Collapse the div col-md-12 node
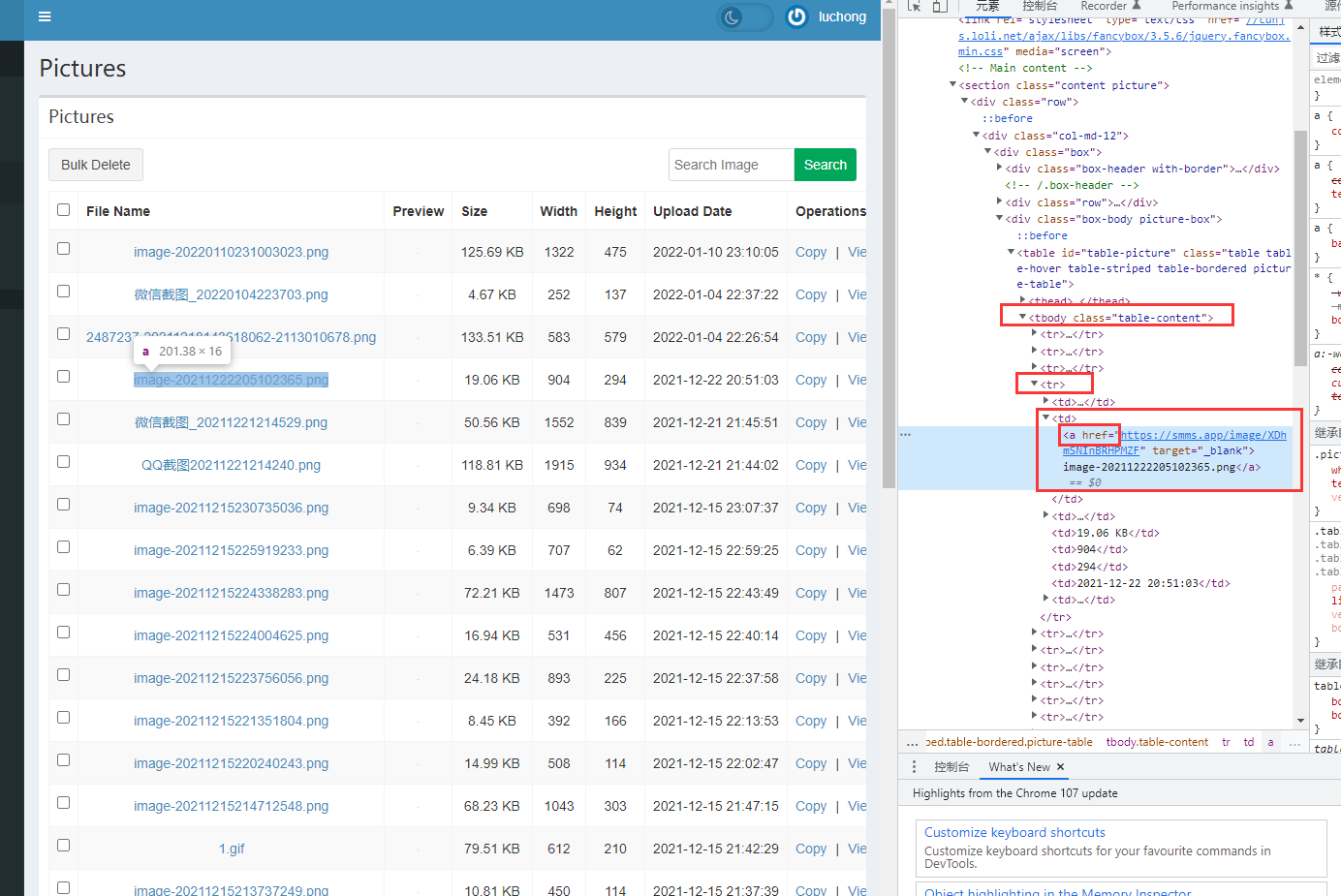Viewport: 1341px width, 896px height. 976,136
